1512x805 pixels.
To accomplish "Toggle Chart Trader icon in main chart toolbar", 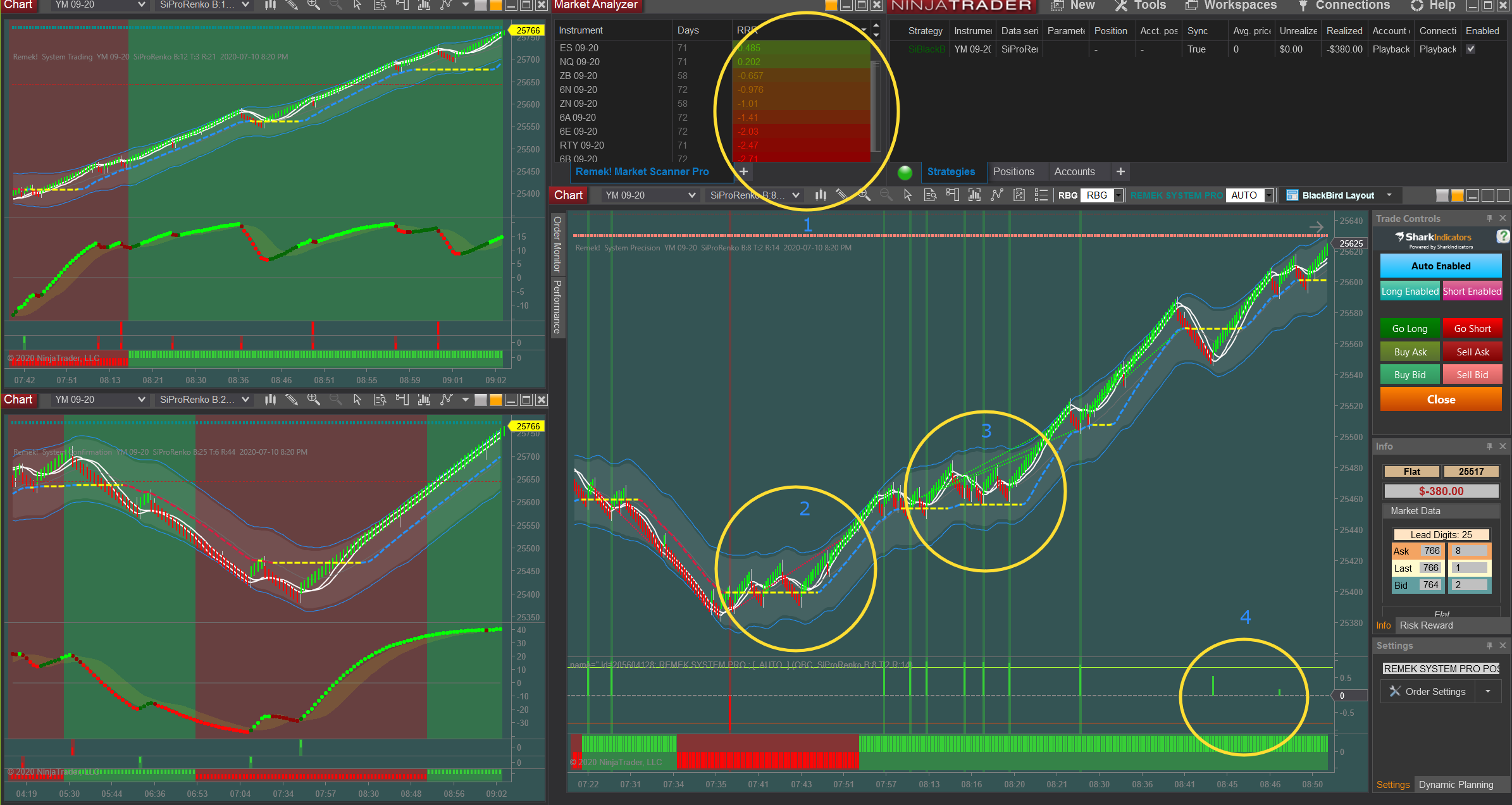I will coord(952,195).
